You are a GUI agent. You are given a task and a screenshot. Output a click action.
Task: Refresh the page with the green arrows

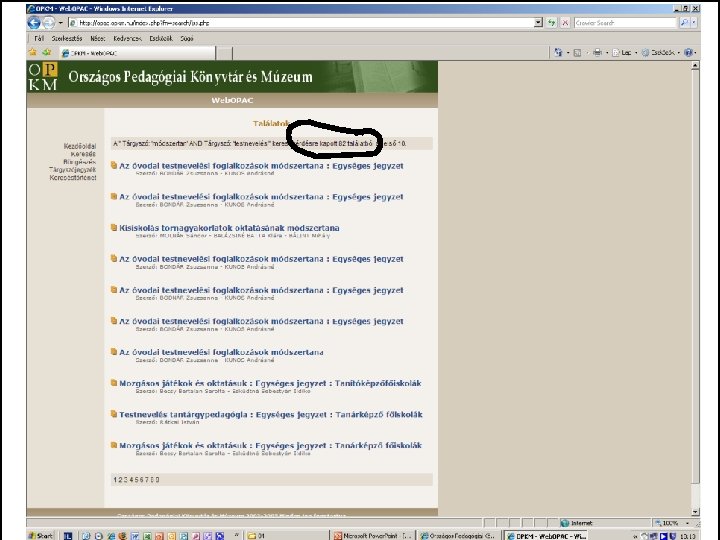551,22
